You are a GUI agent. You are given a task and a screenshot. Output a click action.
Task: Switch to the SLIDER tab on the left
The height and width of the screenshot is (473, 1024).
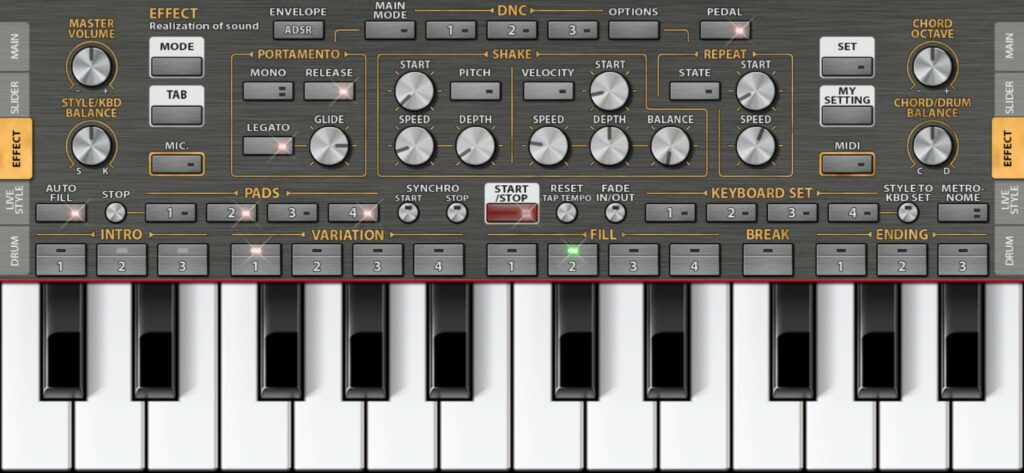[15, 95]
